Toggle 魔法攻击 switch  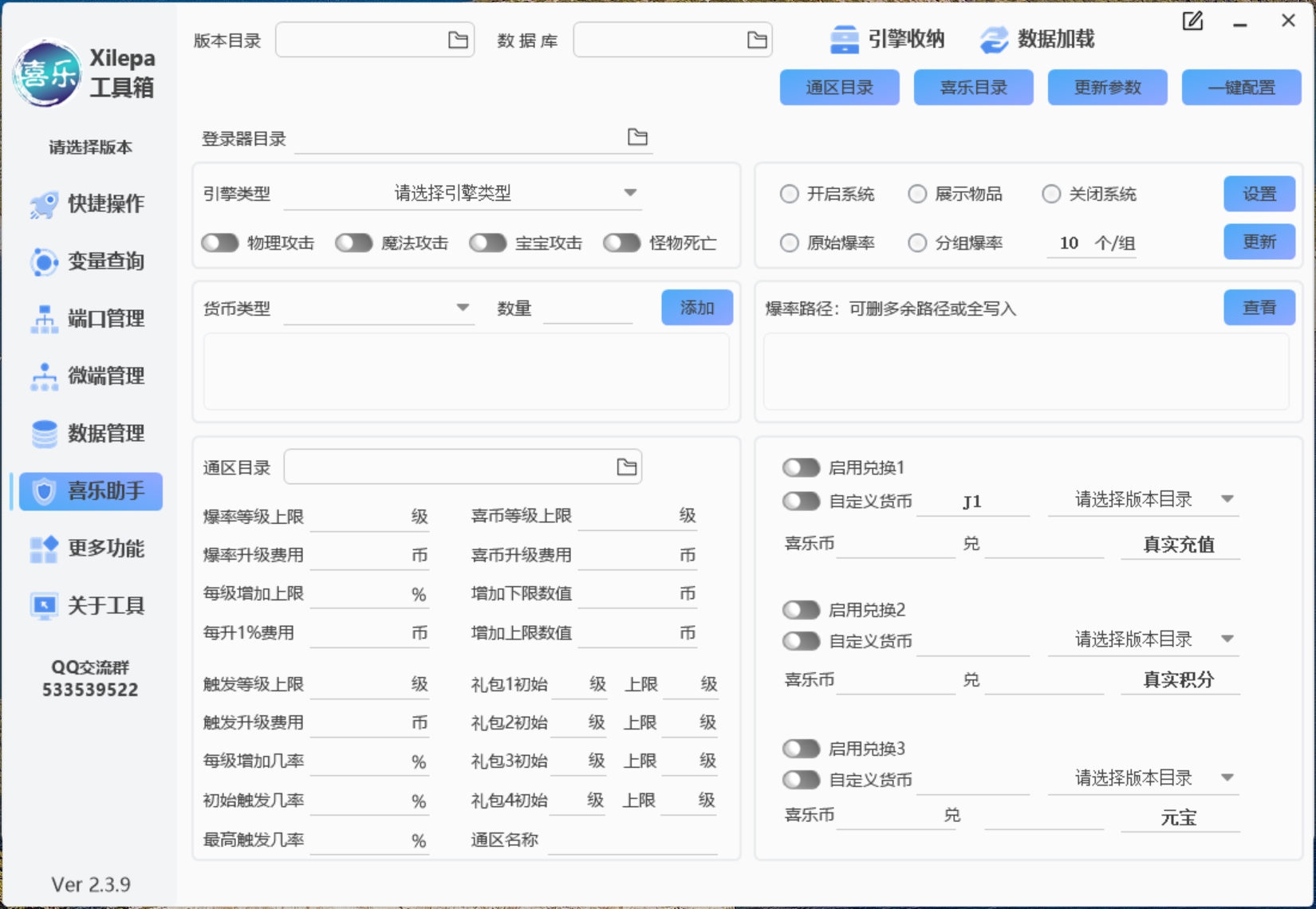[354, 242]
